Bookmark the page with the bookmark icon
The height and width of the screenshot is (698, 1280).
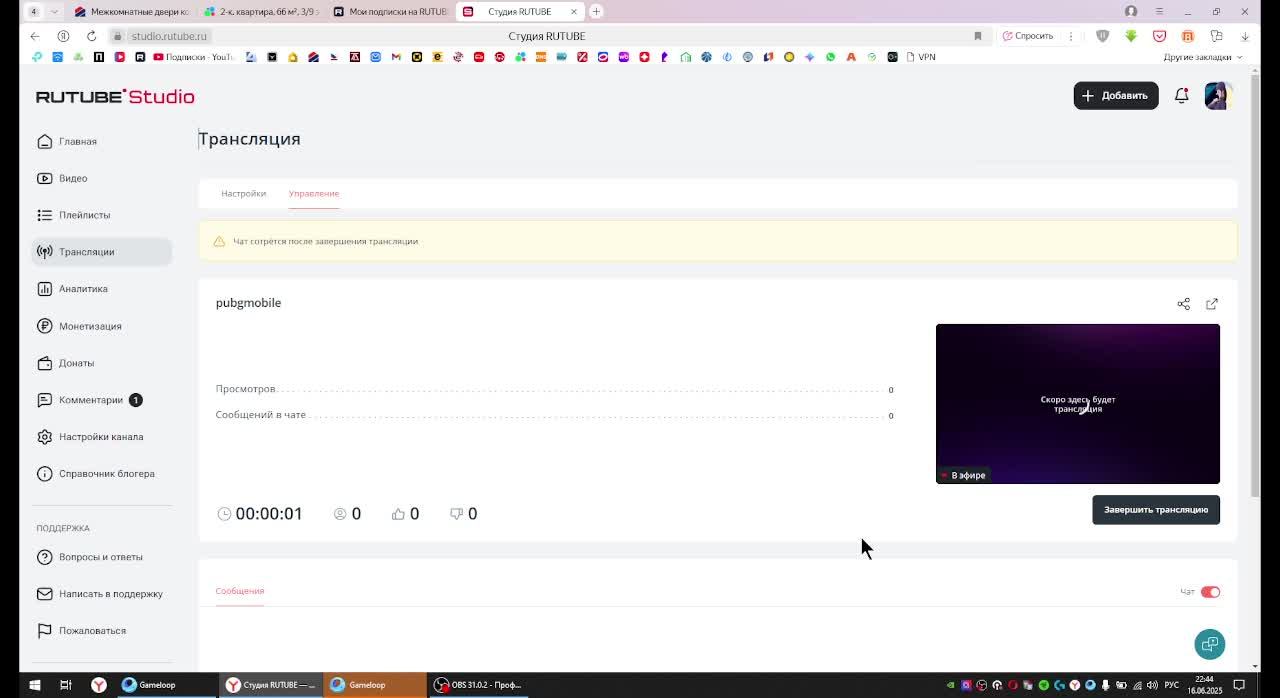tap(978, 36)
